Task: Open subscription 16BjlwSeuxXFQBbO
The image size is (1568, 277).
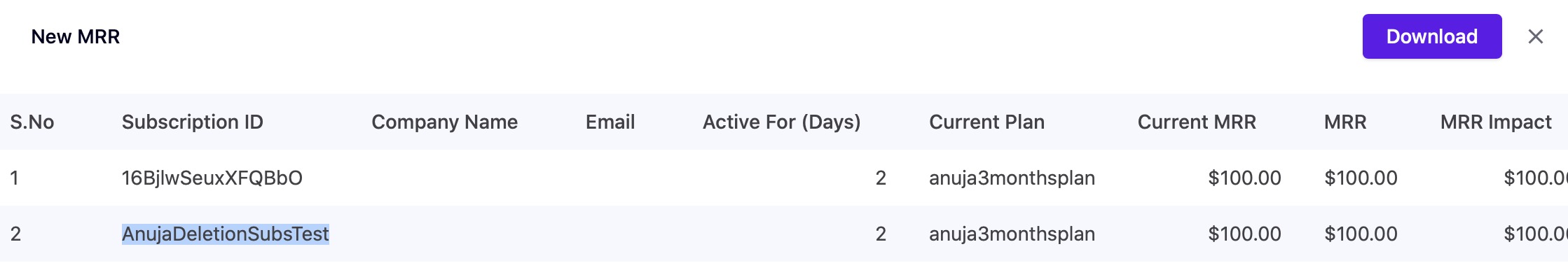Action: [x=212, y=178]
